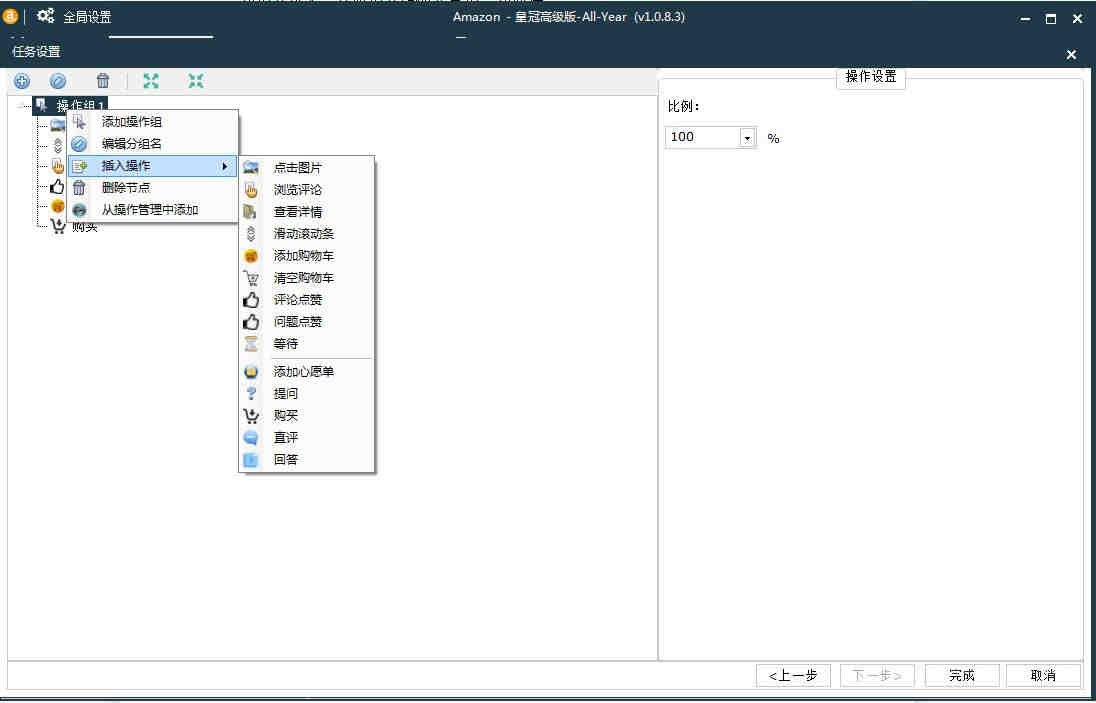Click the pencil edit icon in the toolbar

click(x=58, y=81)
